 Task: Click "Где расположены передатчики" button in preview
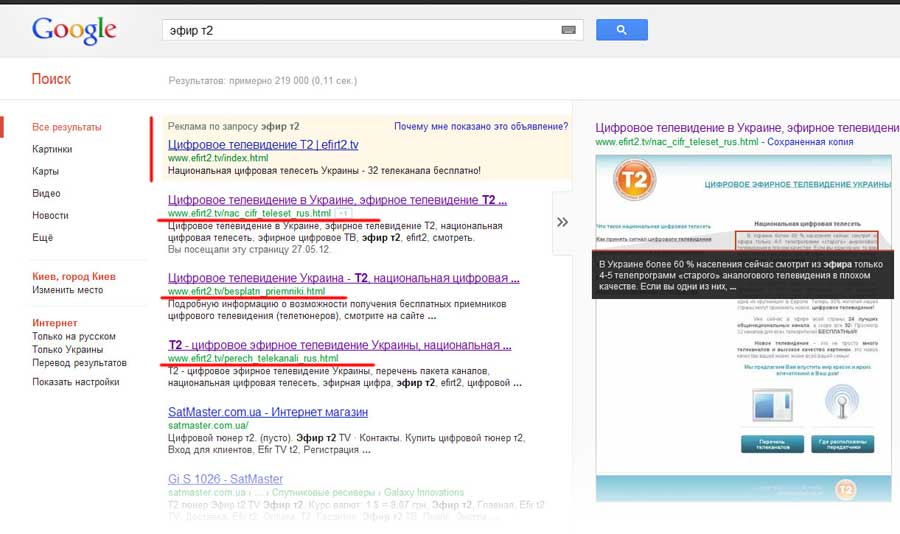(843, 444)
